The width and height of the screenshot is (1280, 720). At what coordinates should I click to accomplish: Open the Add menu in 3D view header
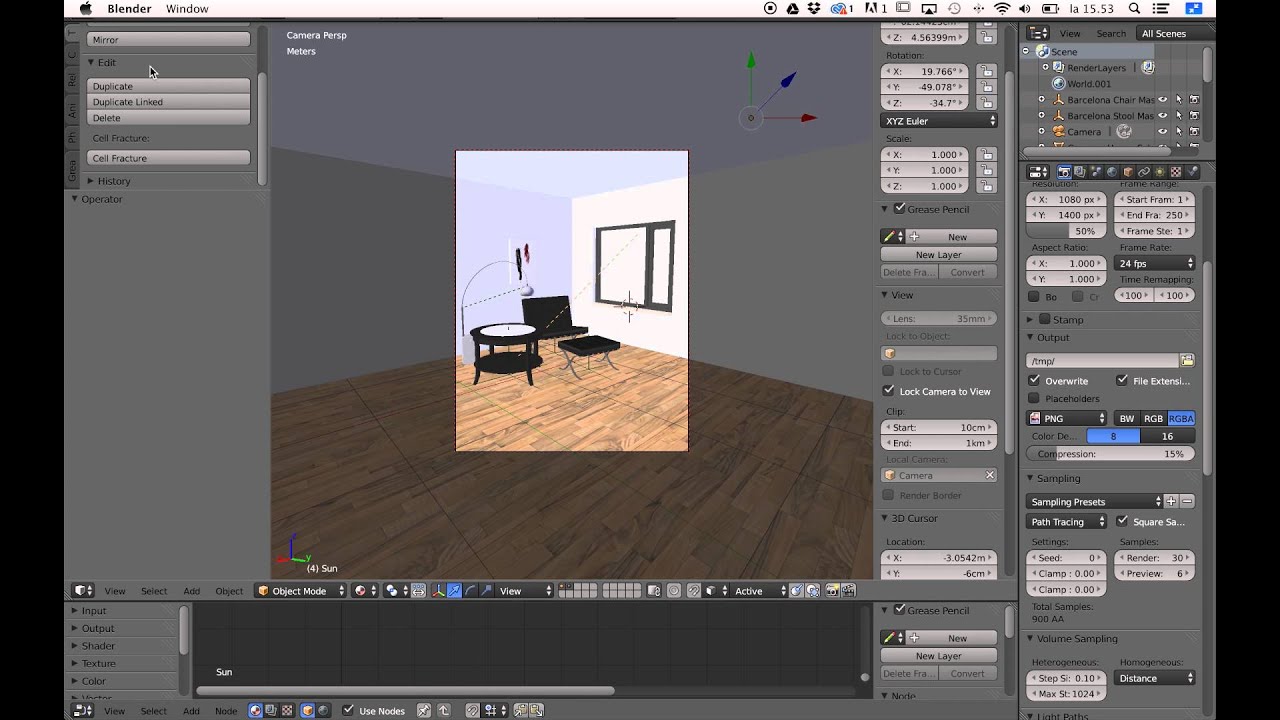point(191,591)
